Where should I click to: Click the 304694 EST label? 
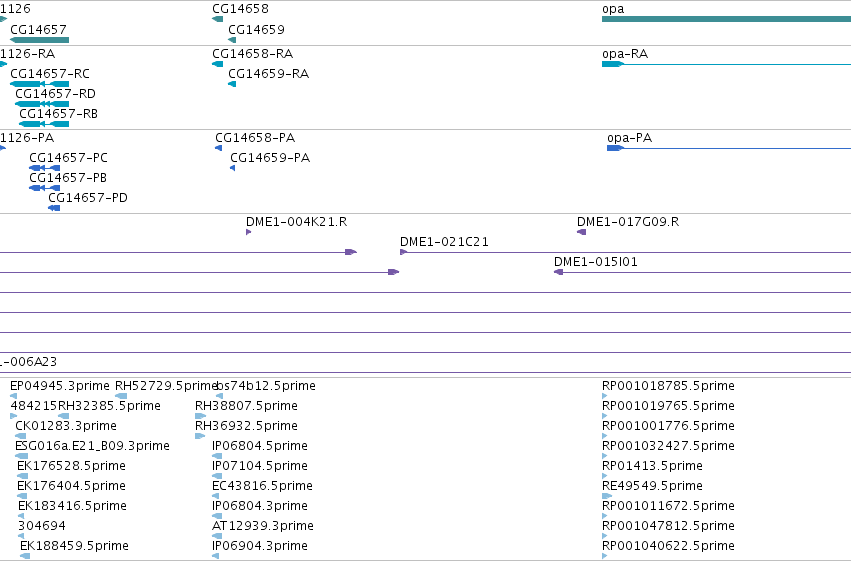[x=42, y=526]
